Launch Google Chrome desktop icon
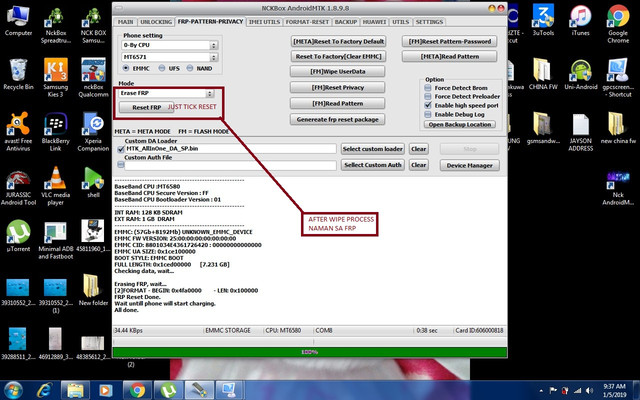The width and height of the screenshot is (640, 400). [618, 24]
